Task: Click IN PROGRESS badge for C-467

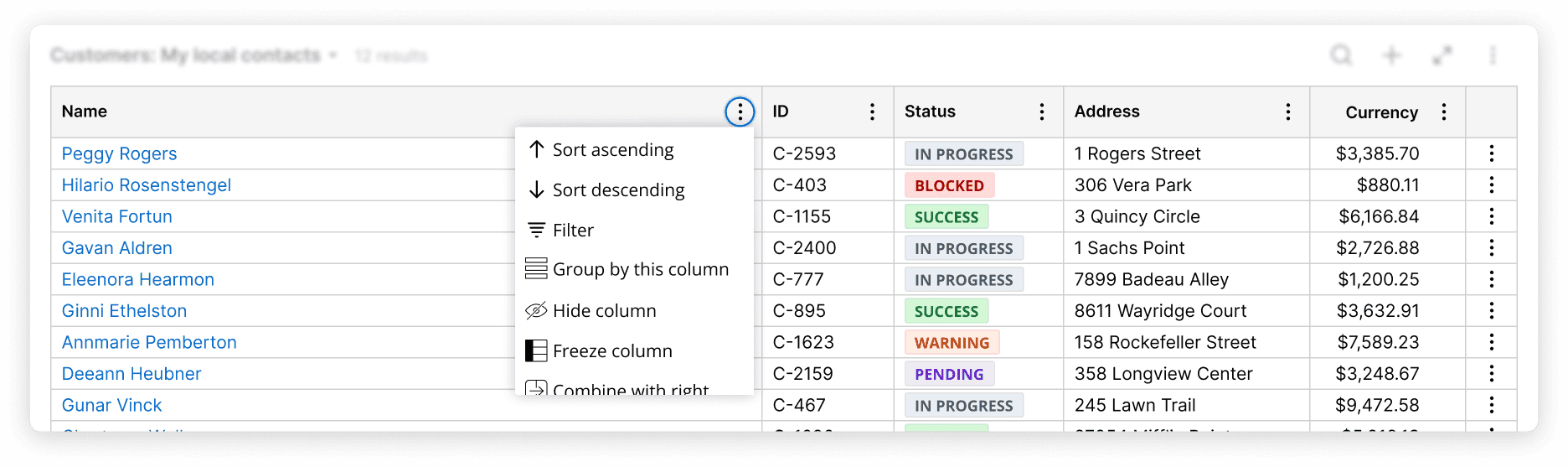Action: [x=964, y=405]
